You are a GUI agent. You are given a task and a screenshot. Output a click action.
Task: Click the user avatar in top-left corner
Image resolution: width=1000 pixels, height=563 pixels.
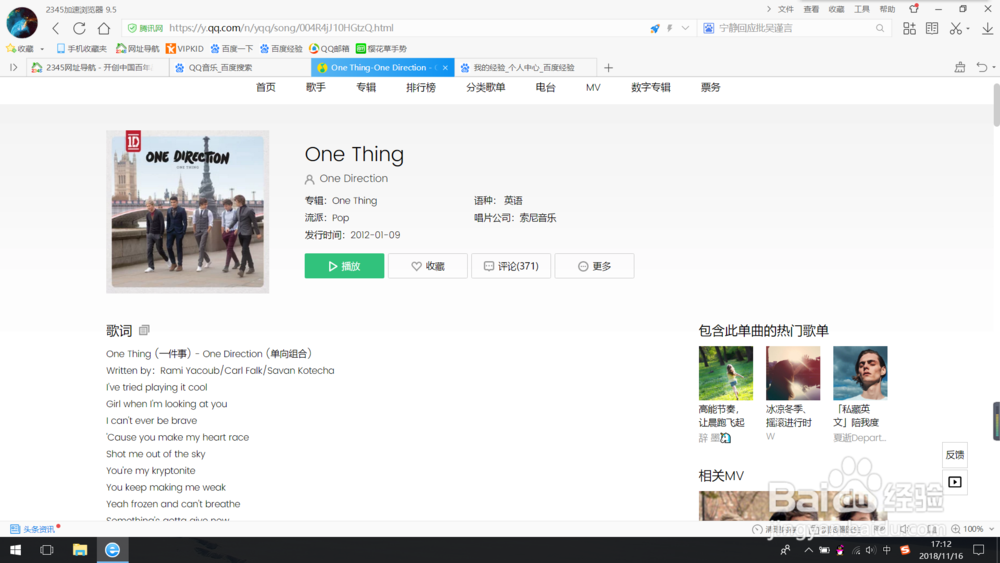[x=22, y=22]
